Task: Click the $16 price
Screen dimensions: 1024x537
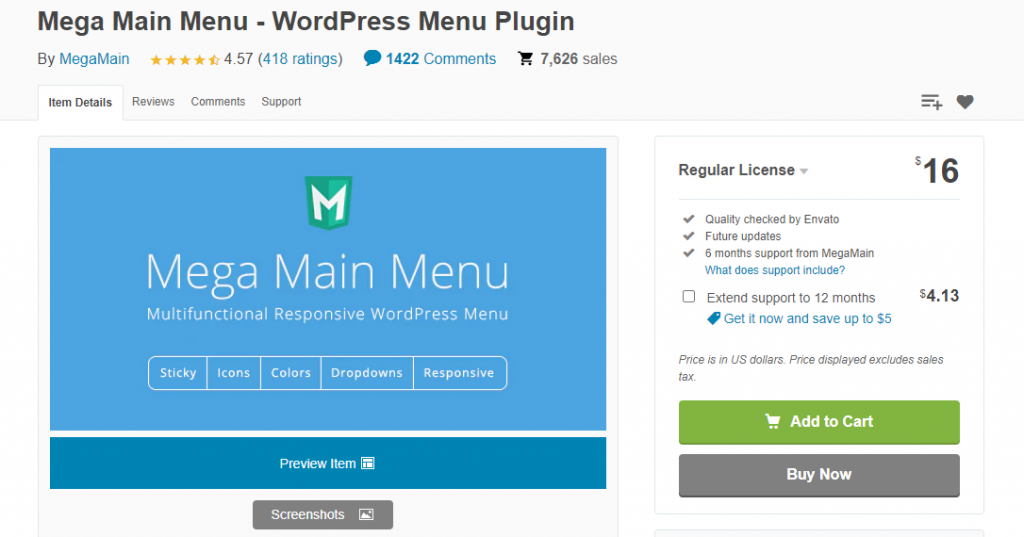Action: [x=936, y=171]
